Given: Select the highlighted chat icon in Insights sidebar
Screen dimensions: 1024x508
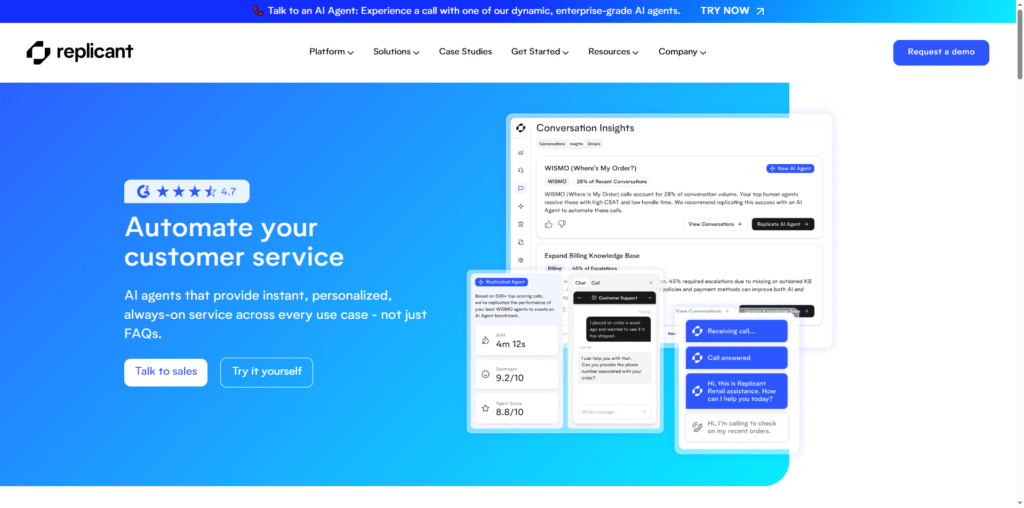Looking at the screenshot, I should pos(520,188).
